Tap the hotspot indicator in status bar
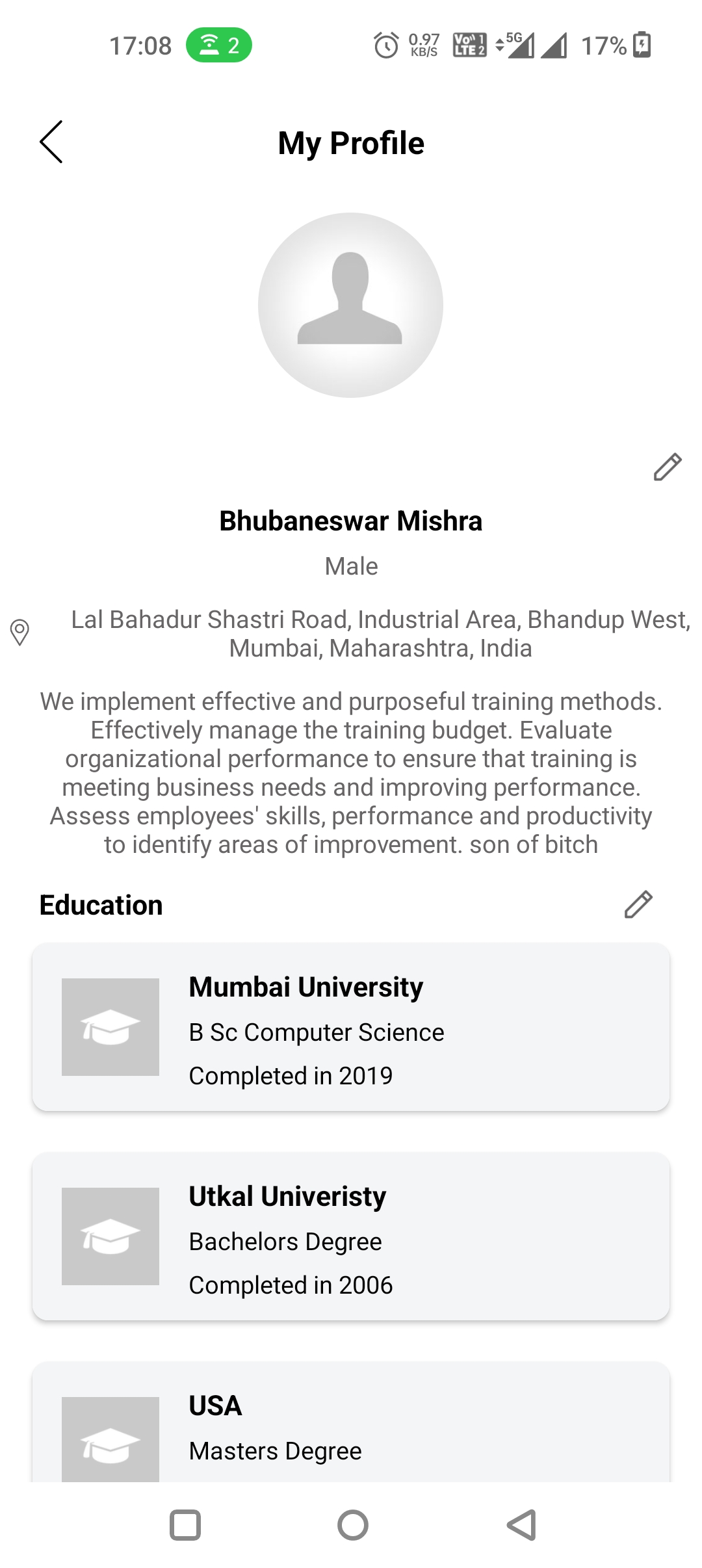Screen dimensions: 702x1568 pos(219,46)
